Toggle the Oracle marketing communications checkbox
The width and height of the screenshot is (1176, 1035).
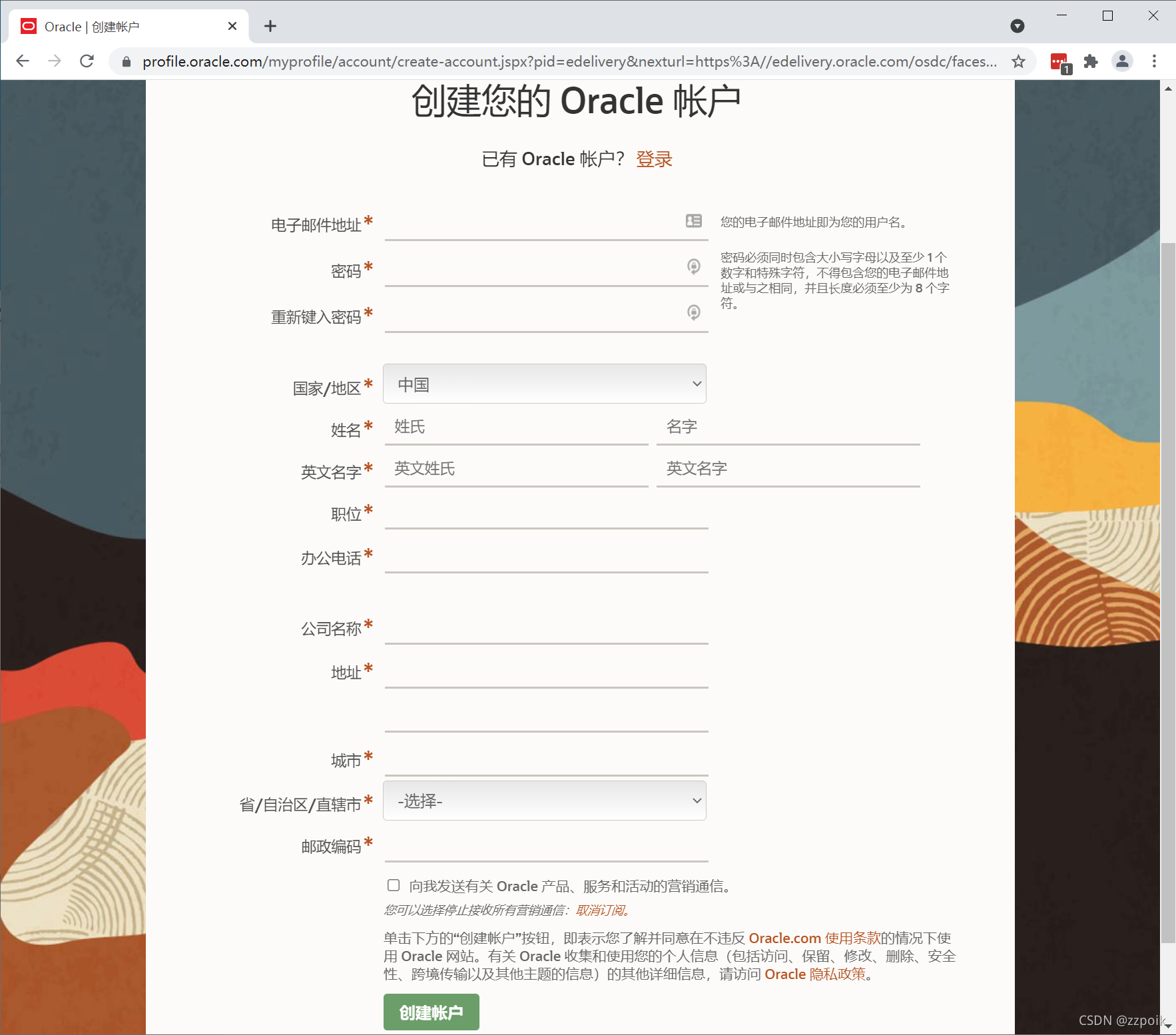(x=394, y=885)
